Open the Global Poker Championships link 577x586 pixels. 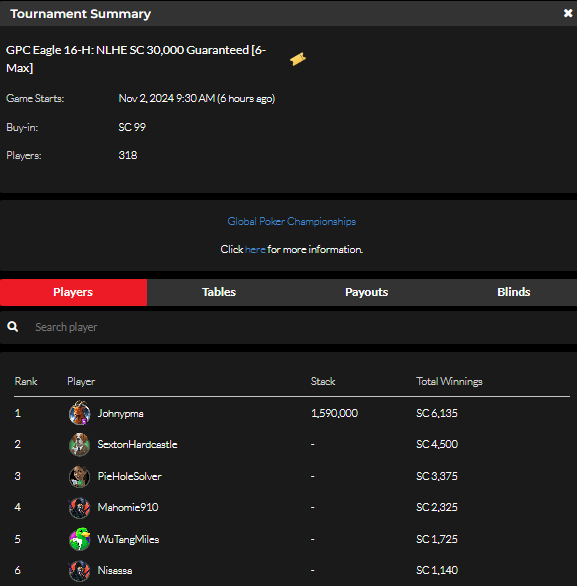tap(291, 221)
